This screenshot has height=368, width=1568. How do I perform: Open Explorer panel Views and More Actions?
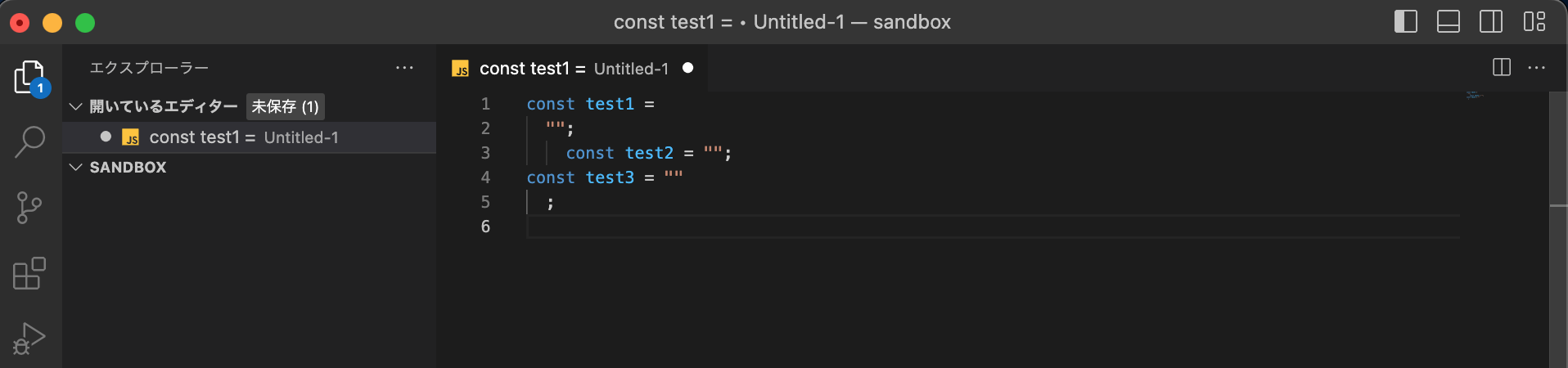tap(404, 68)
